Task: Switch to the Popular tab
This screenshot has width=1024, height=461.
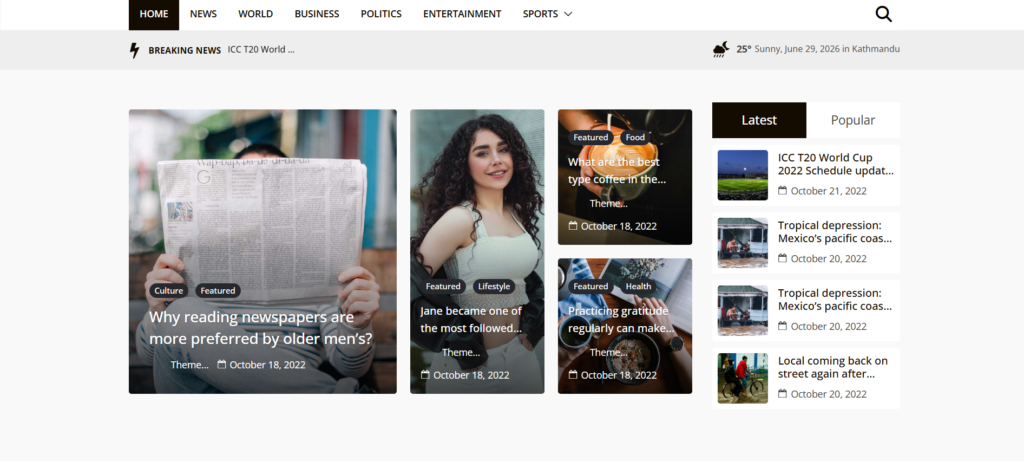Action: [x=853, y=120]
